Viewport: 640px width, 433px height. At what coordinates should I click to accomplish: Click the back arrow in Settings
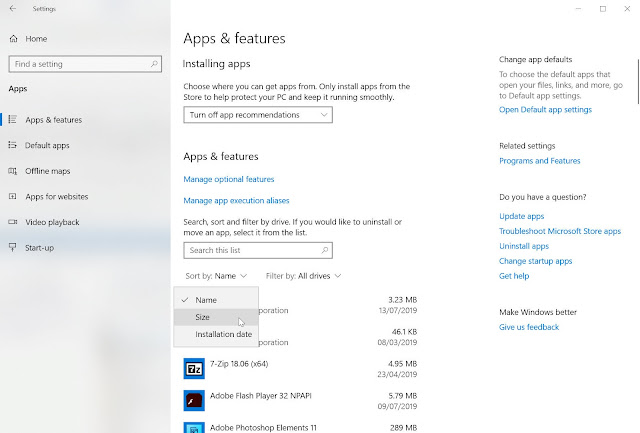(x=12, y=9)
